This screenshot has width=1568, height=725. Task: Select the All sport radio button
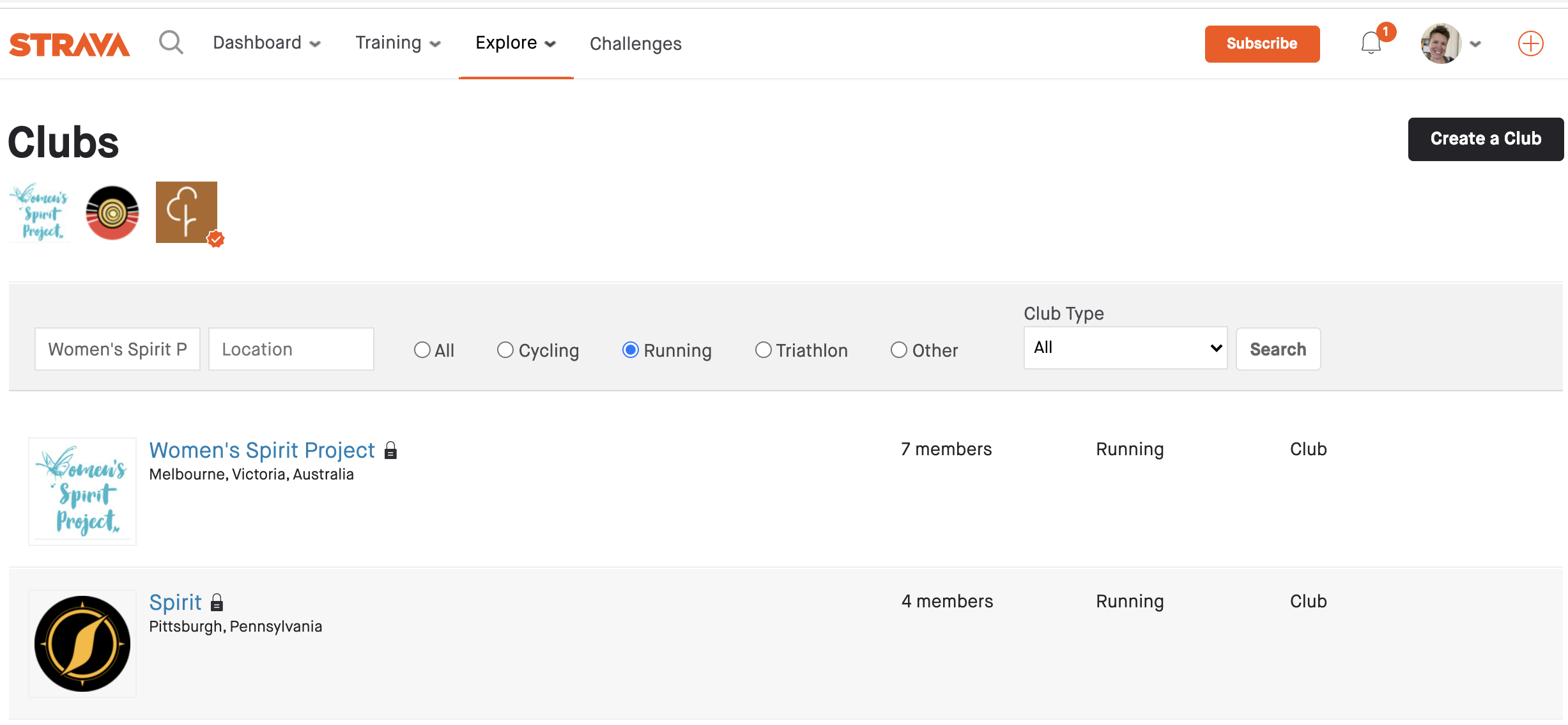pyautogui.click(x=422, y=350)
